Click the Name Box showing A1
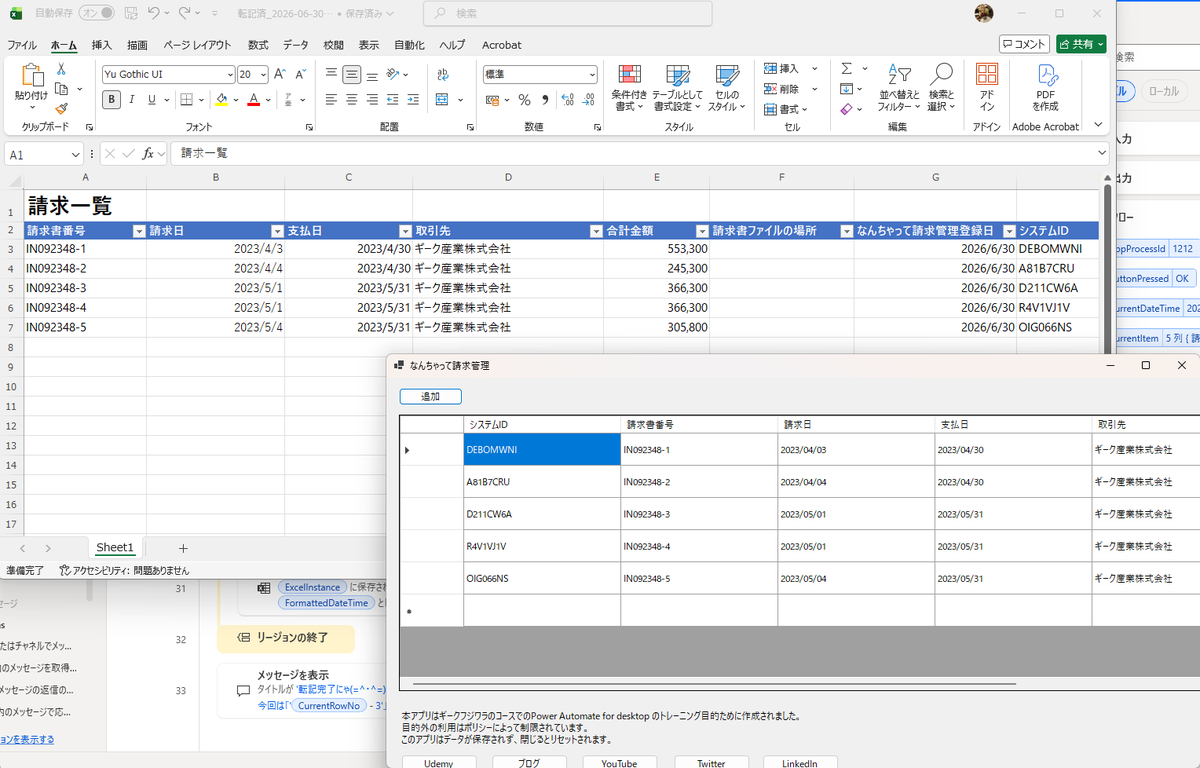 tap(44, 154)
